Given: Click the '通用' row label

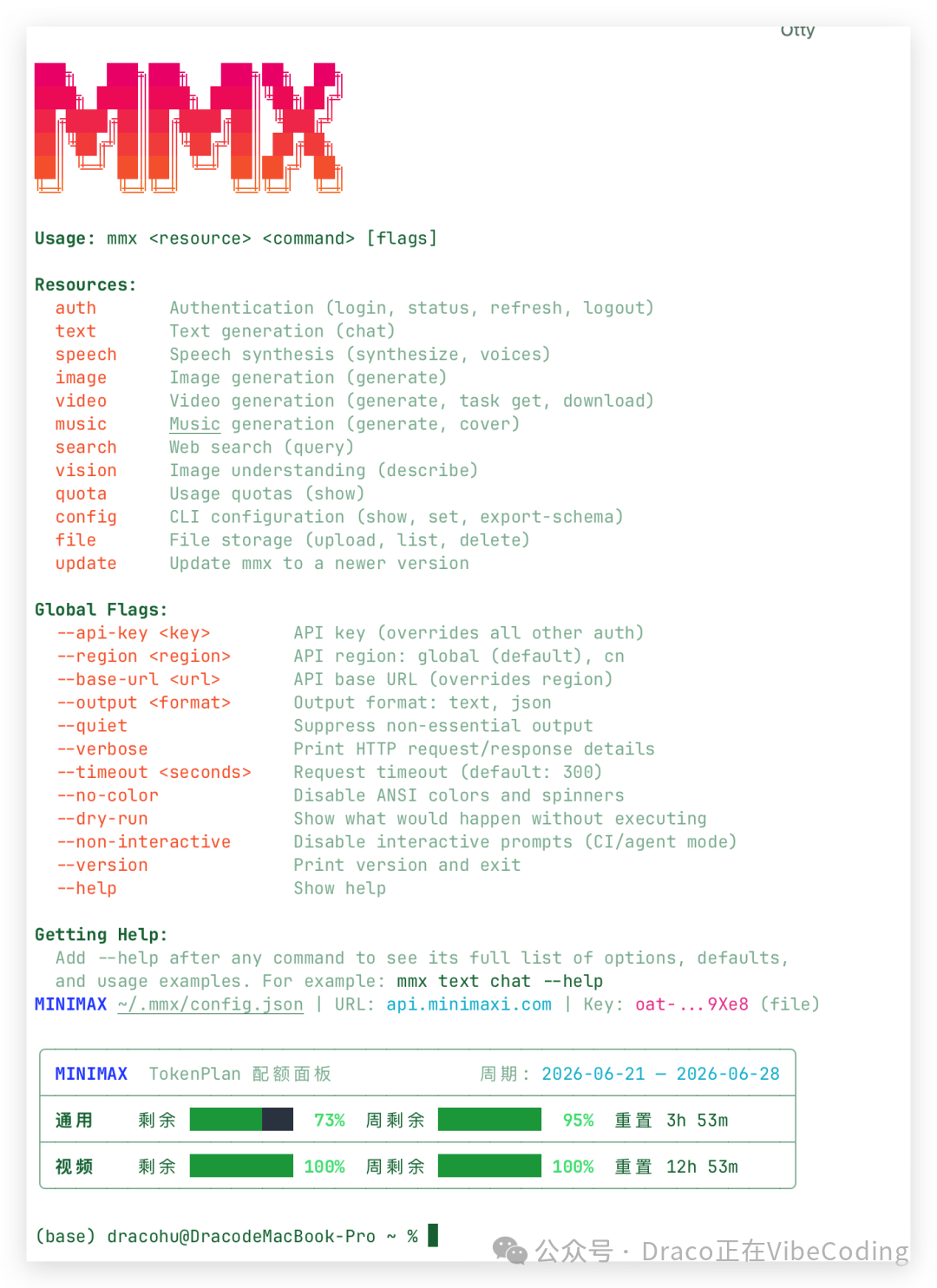Looking at the screenshot, I should [74, 1120].
